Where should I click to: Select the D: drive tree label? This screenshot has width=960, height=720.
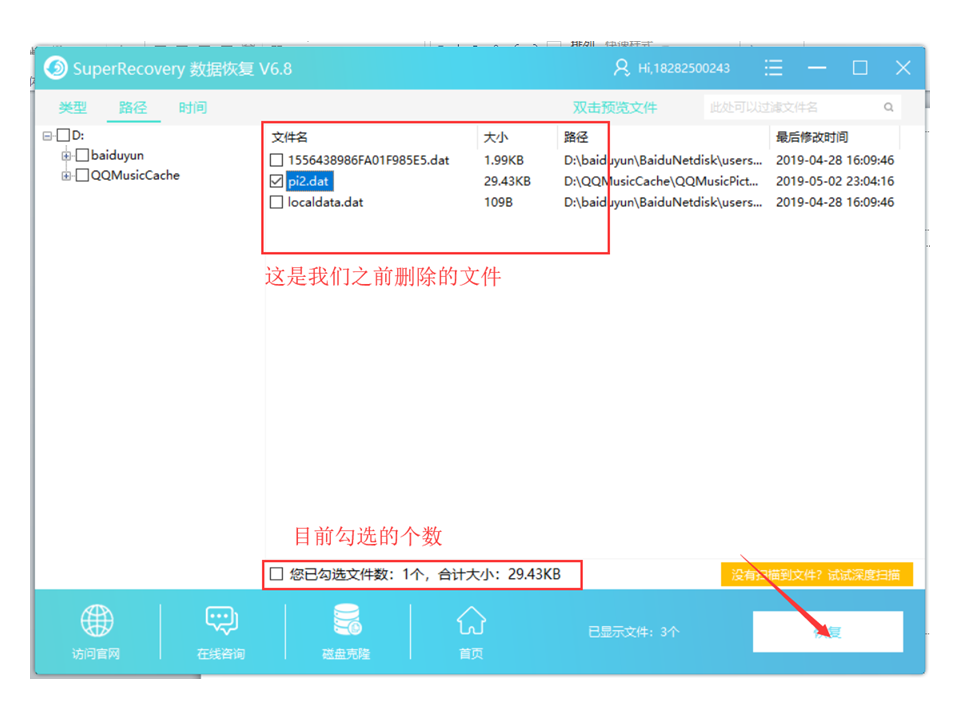click(x=78, y=135)
